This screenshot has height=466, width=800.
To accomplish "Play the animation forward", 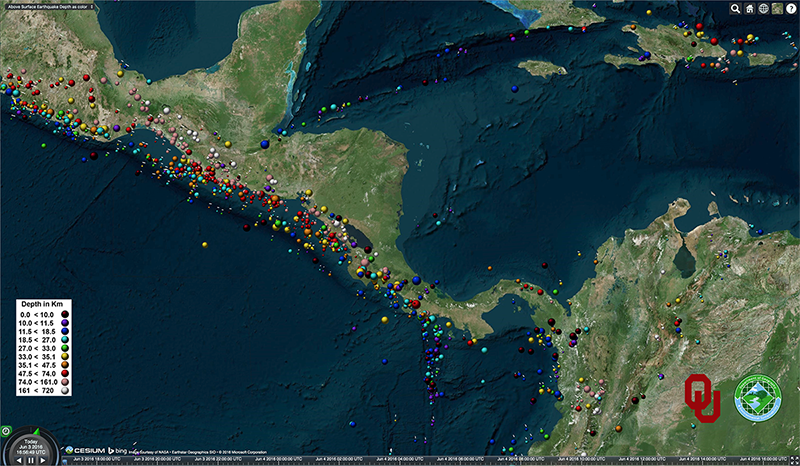I will [x=43, y=460].
